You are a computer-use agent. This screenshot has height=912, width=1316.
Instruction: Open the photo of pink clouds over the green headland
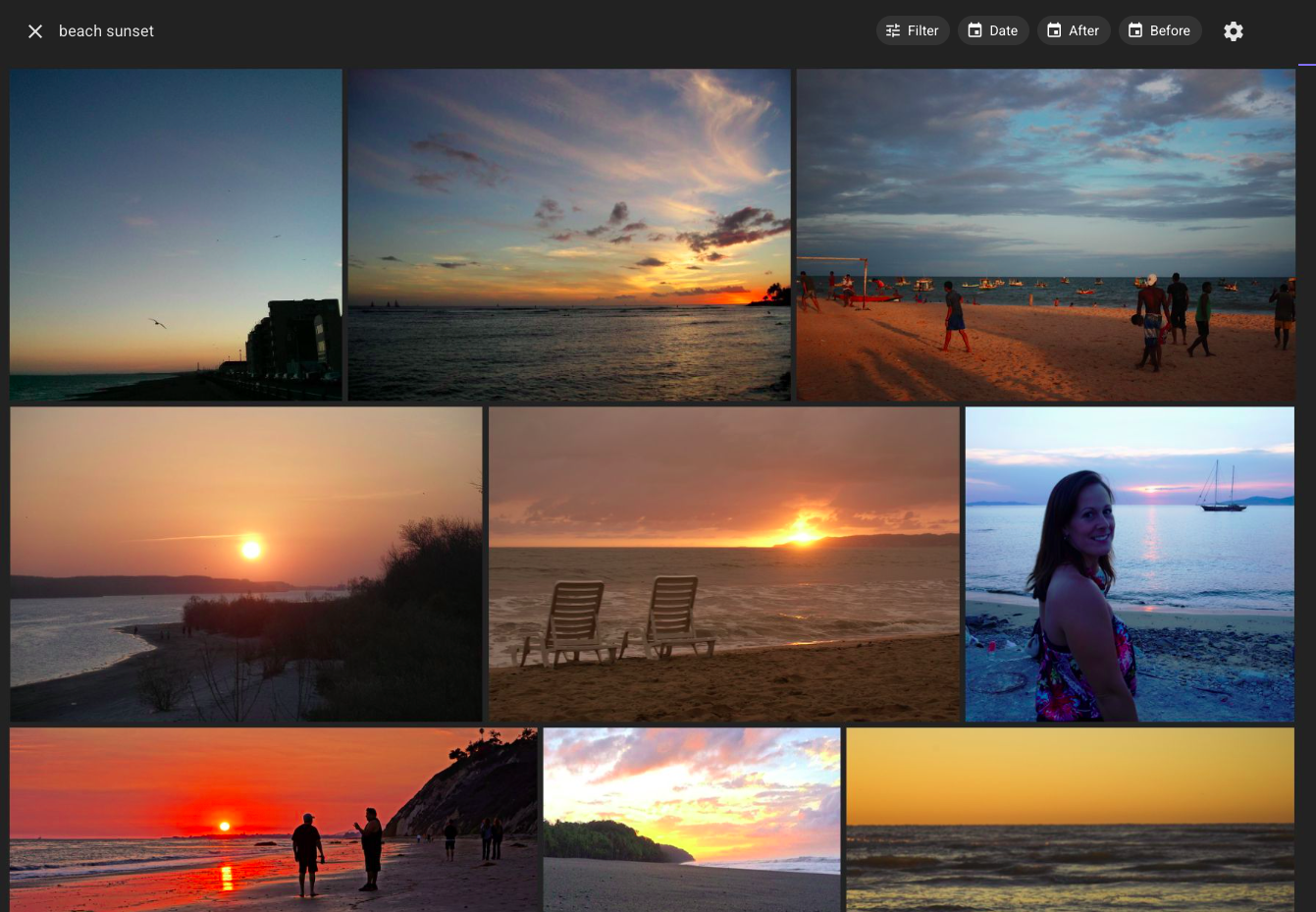point(692,820)
